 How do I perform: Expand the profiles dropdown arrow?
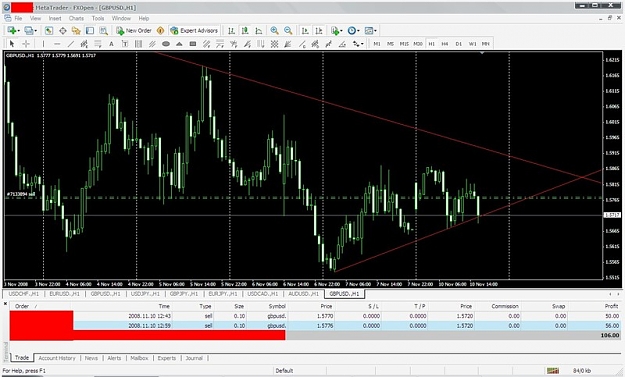[35, 31]
